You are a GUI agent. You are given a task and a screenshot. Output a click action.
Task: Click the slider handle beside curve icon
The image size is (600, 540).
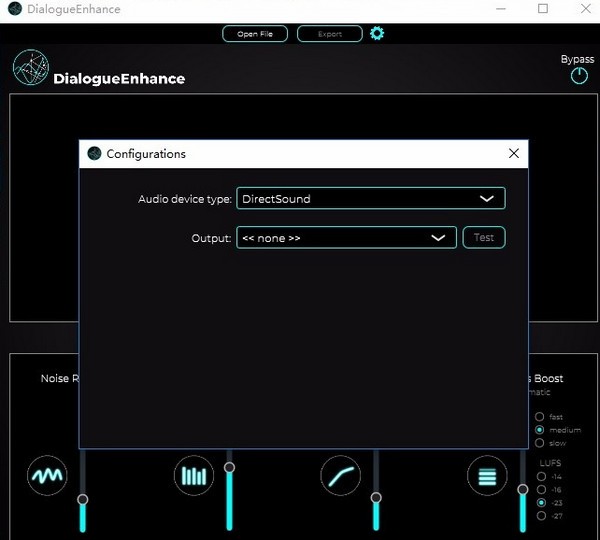pyautogui.click(x=376, y=498)
